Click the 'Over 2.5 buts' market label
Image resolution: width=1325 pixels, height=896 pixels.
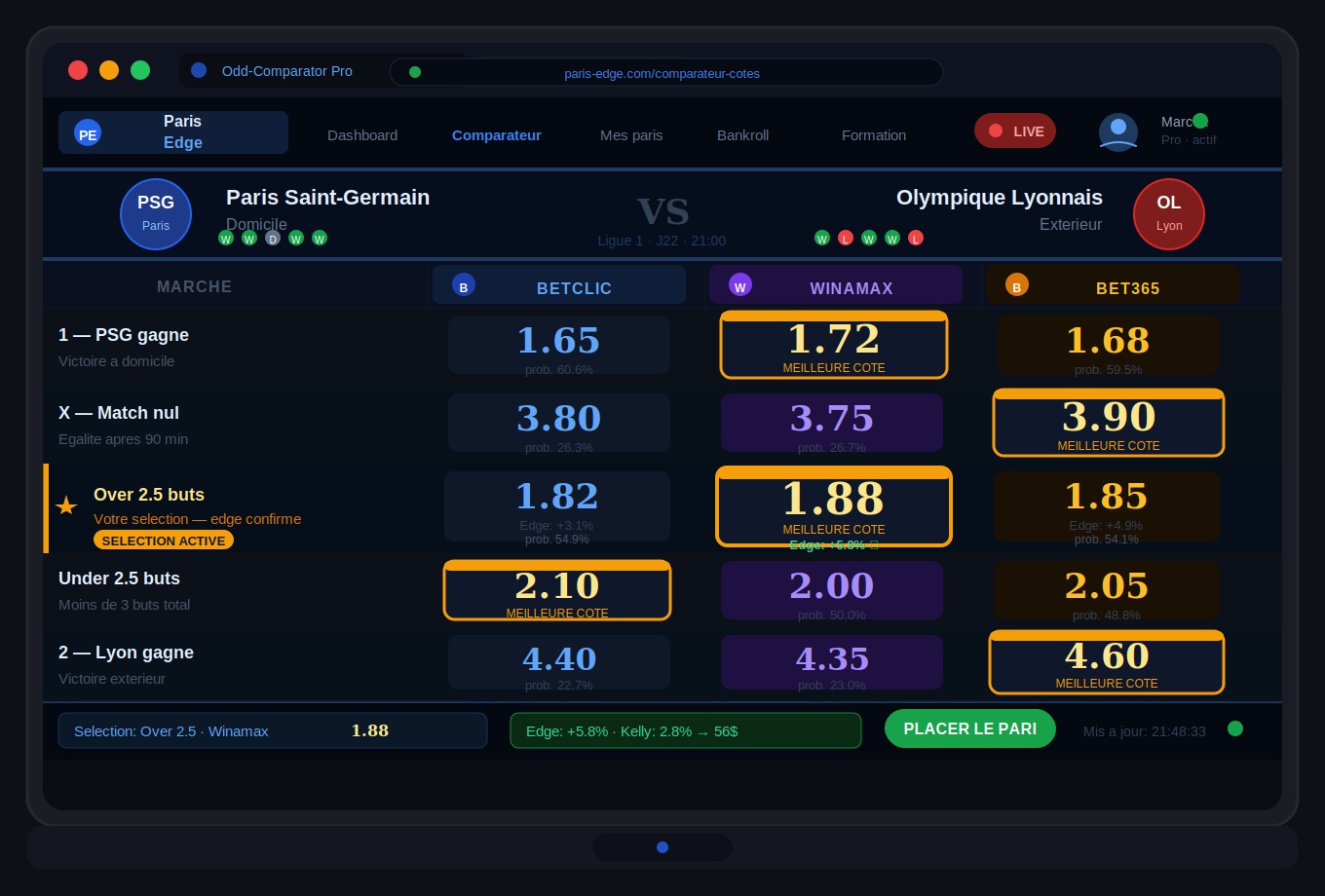(x=149, y=495)
